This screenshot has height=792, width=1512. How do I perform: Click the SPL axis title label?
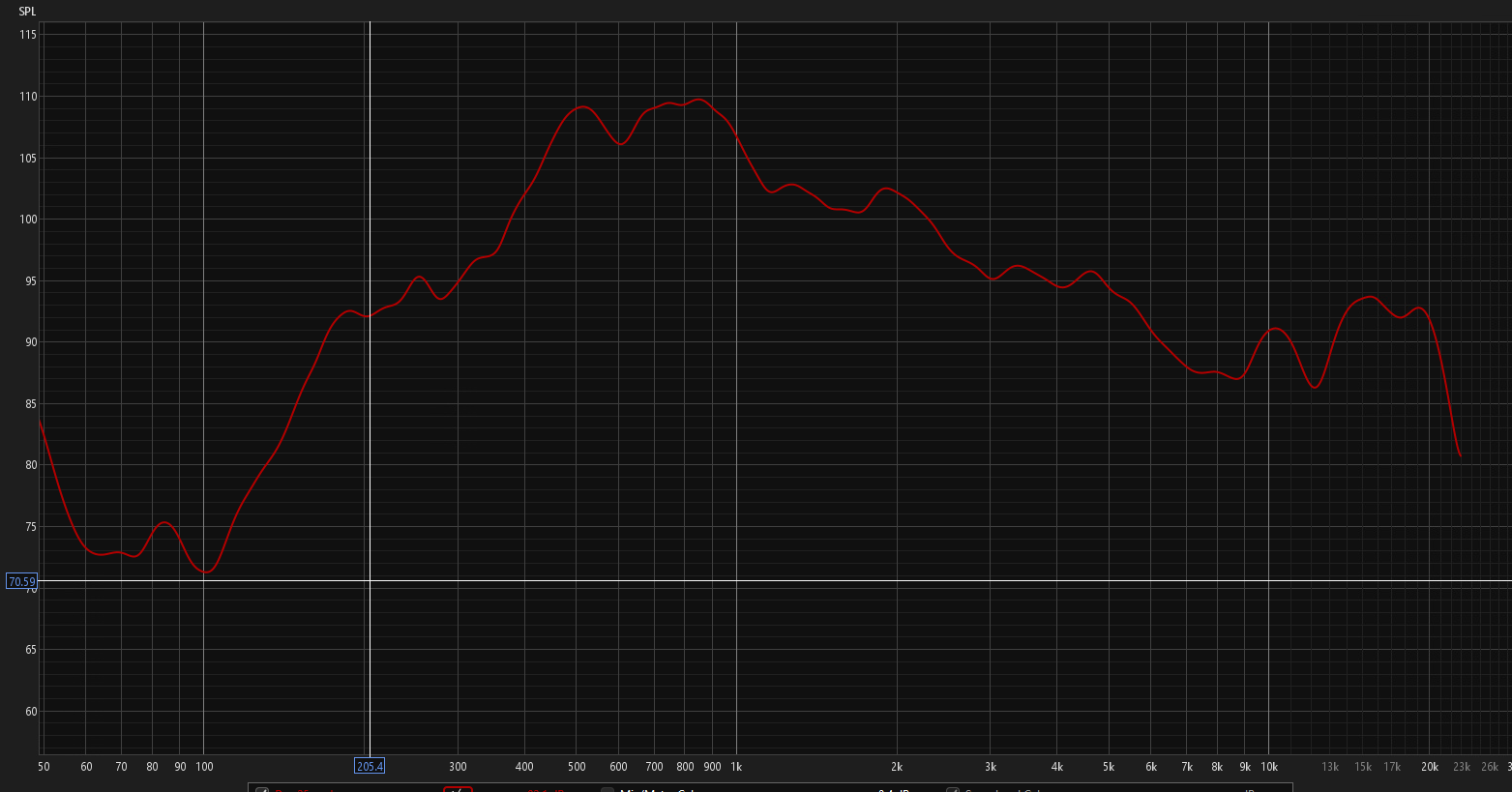(x=27, y=12)
